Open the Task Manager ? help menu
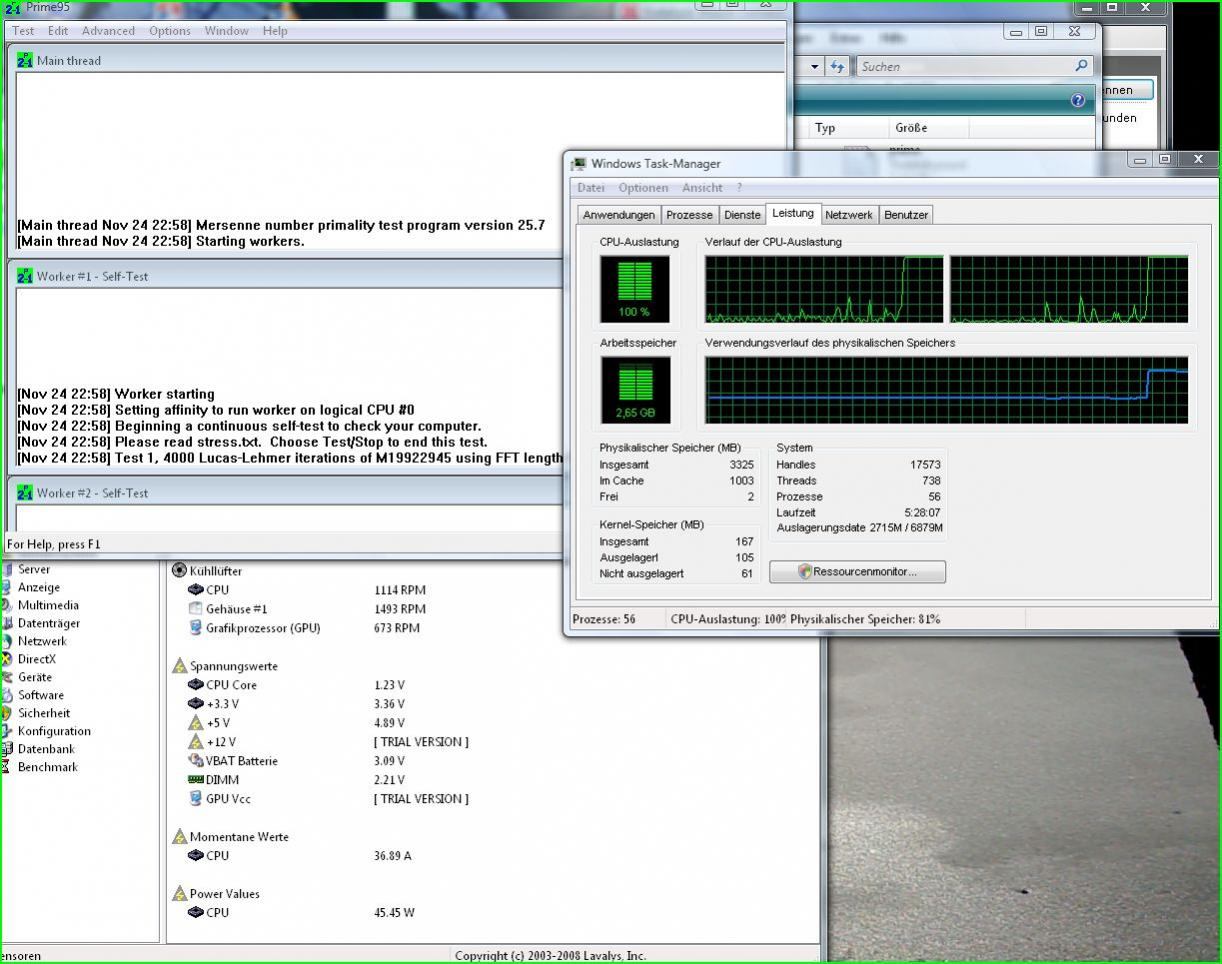The height and width of the screenshot is (964, 1222). tap(740, 188)
